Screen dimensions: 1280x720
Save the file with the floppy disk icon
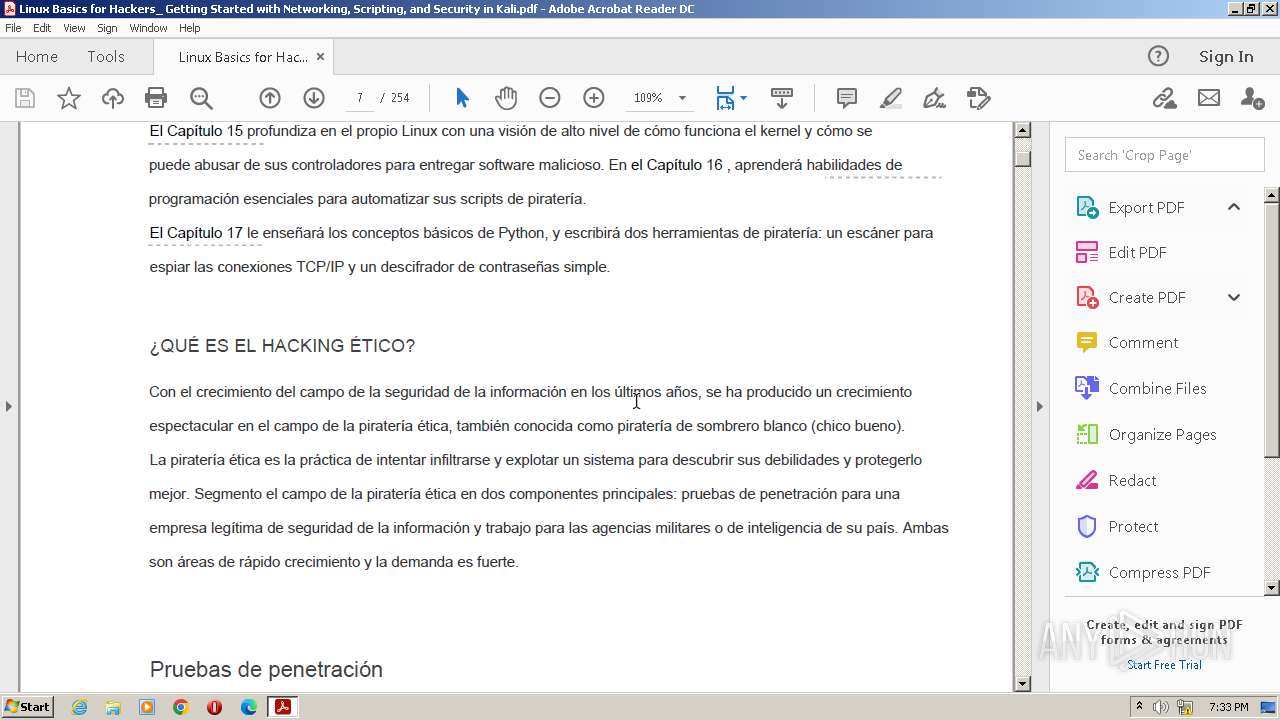click(25, 98)
